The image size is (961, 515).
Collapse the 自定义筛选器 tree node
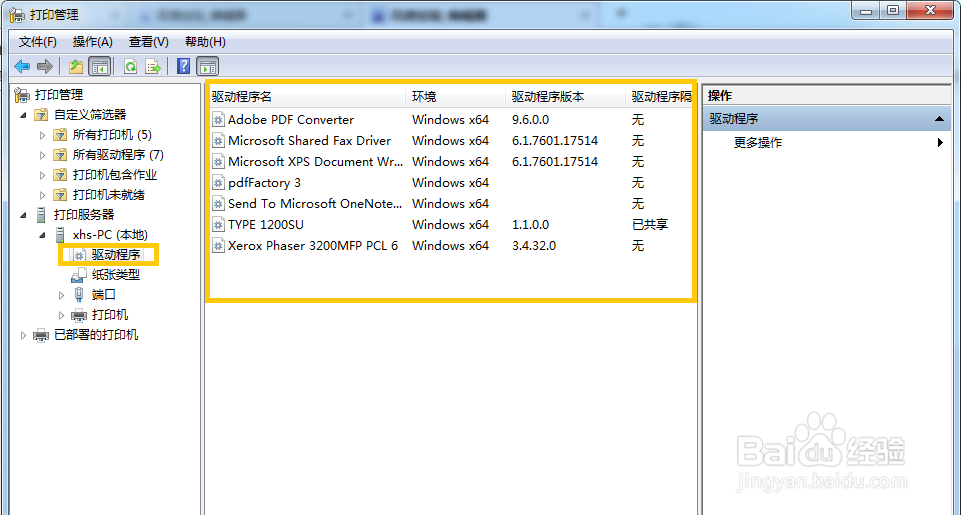tap(24, 115)
